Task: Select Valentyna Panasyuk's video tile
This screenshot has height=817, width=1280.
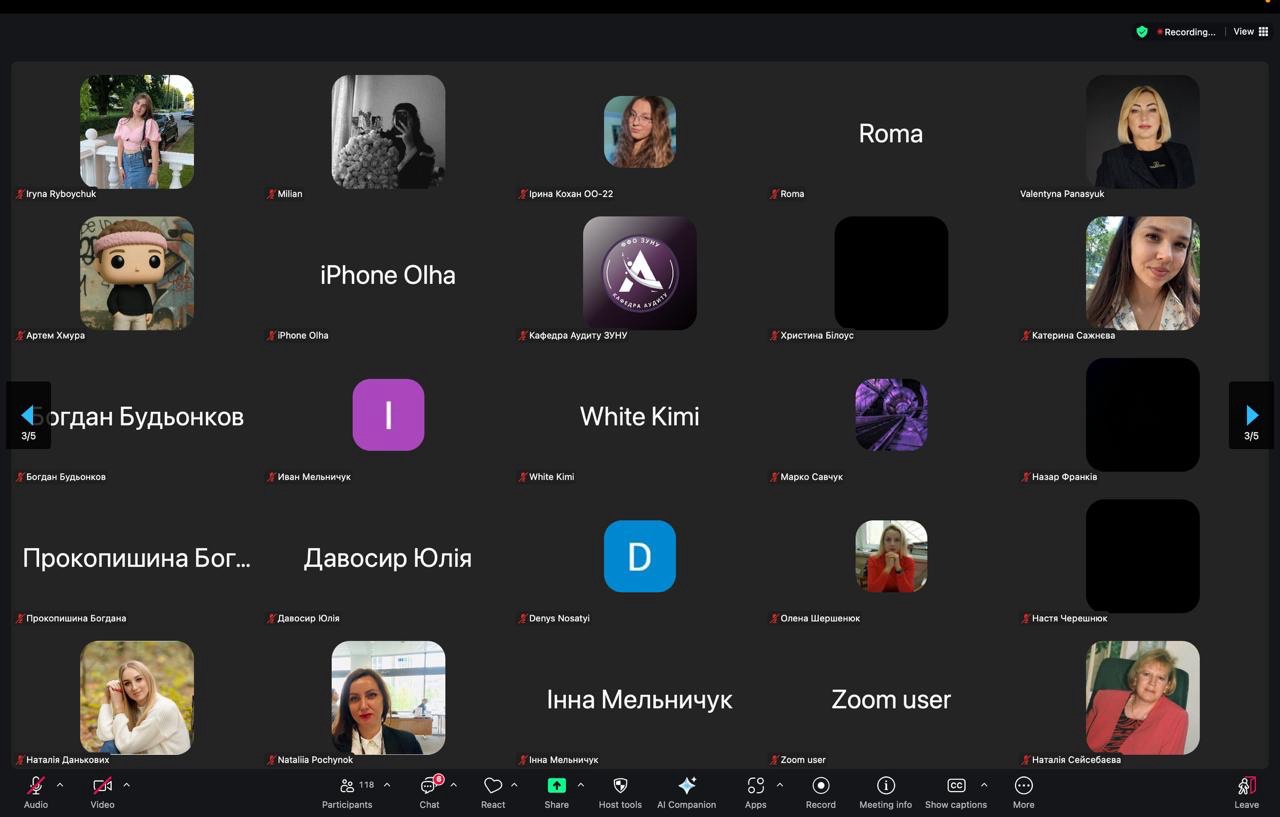Action: (1142, 132)
